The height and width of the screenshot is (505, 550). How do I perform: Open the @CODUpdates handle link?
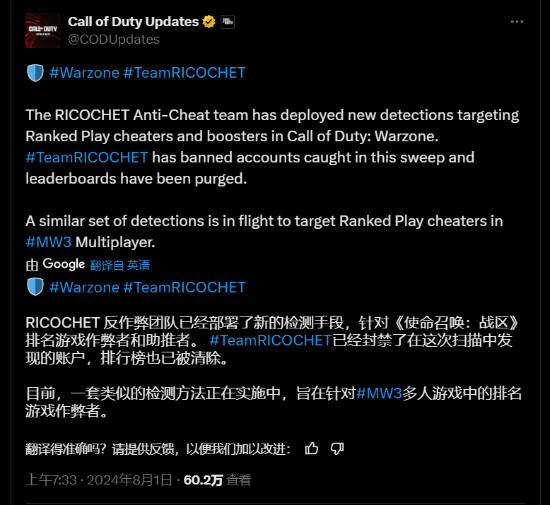point(114,39)
